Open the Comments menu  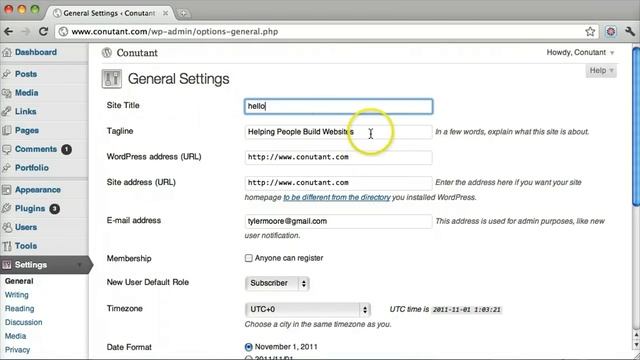pyautogui.click(x=36, y=149)
